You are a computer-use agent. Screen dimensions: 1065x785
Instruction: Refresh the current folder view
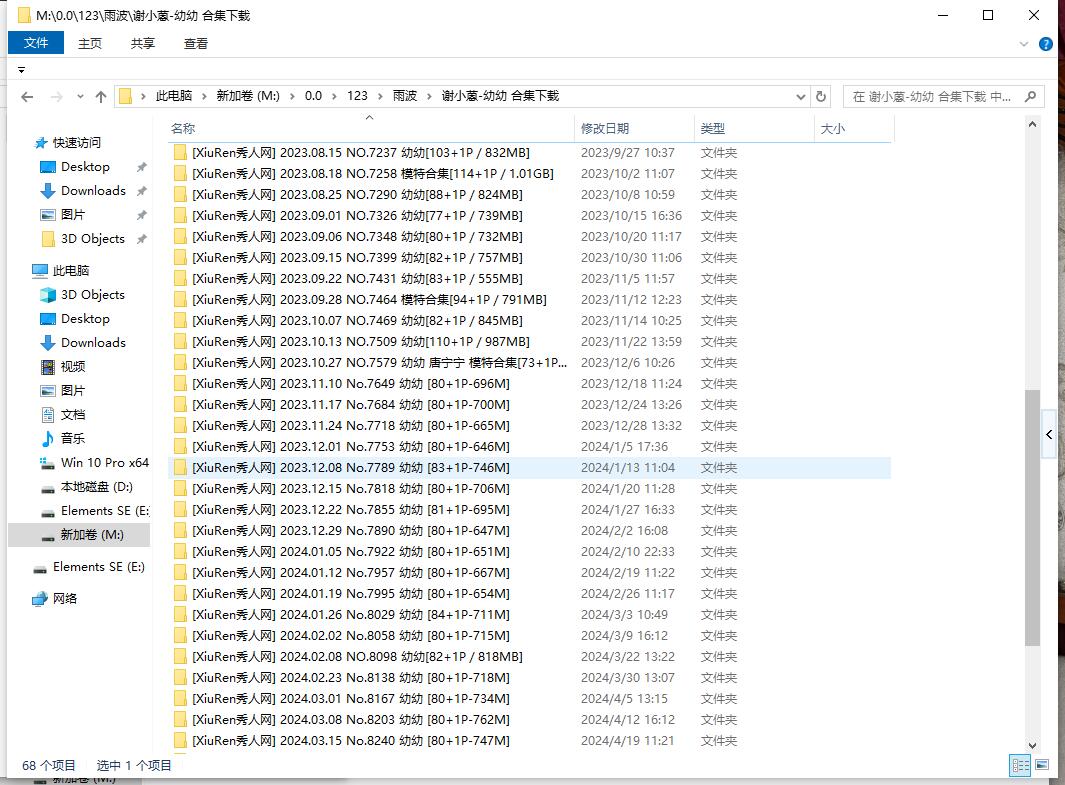click(x=820, y=96)
